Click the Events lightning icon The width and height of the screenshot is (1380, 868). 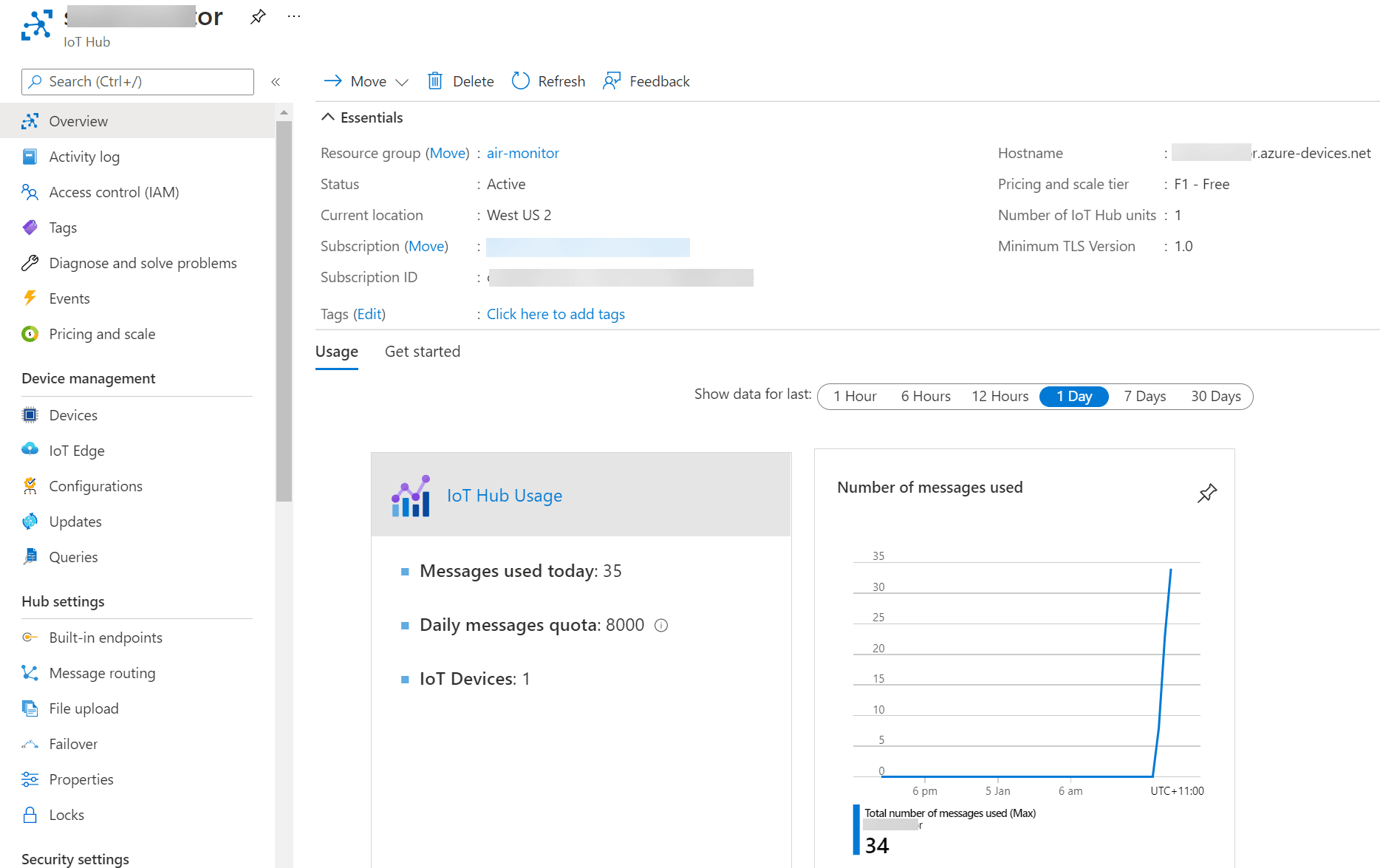[x=30, y=298]
